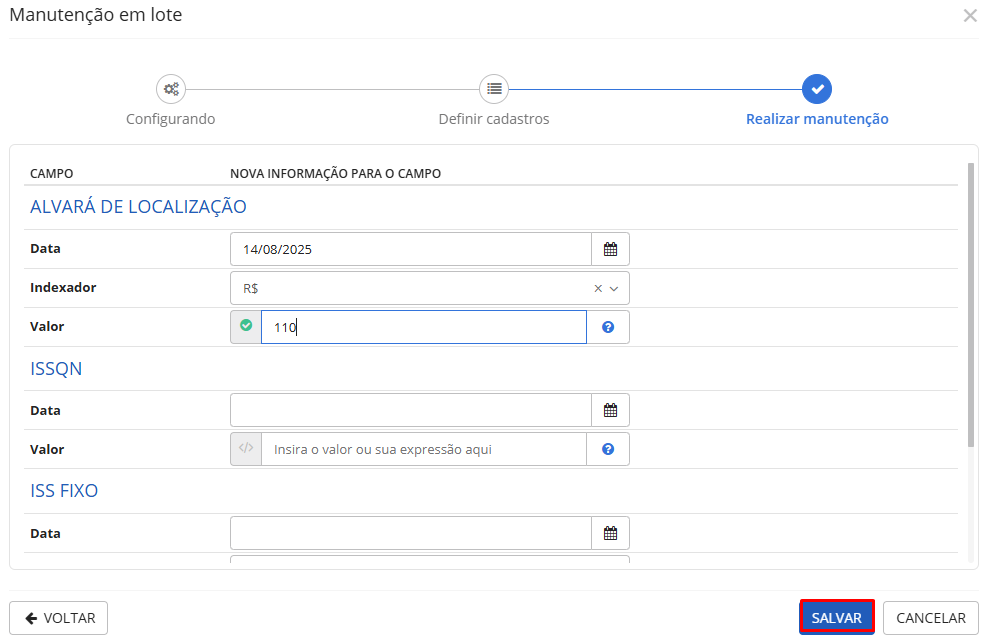Open calendar picker for Alvará de Localização date
The image size is (987, 640).
[x=610, y=249]
